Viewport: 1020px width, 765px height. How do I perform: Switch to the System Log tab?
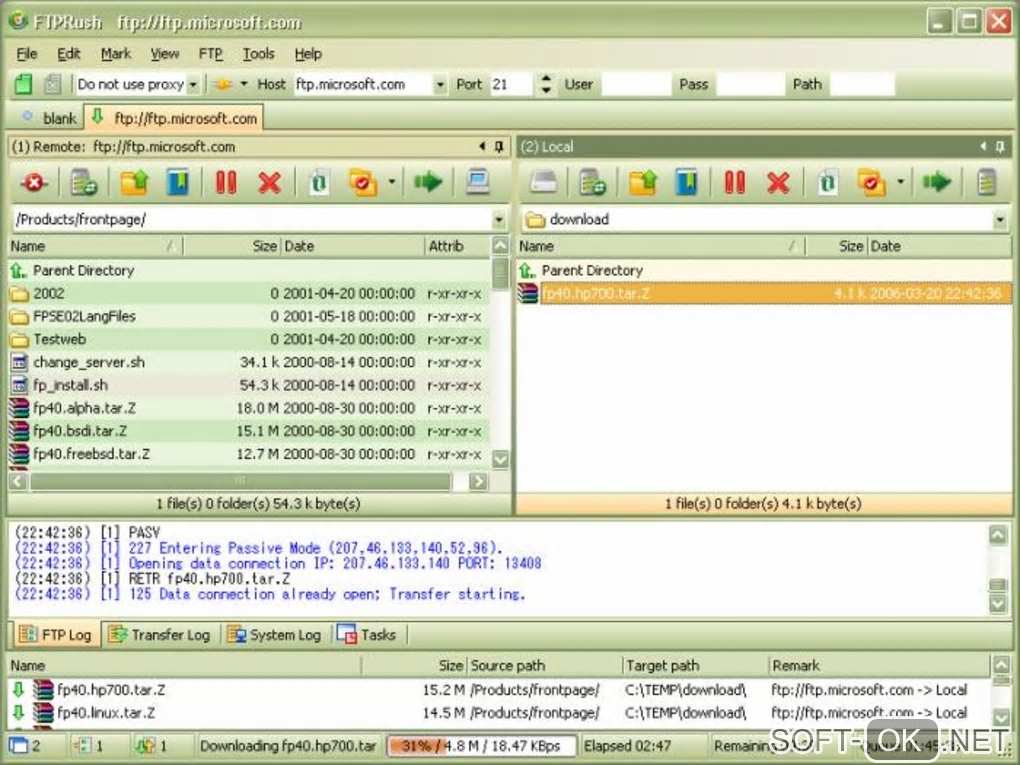point(275,634)
